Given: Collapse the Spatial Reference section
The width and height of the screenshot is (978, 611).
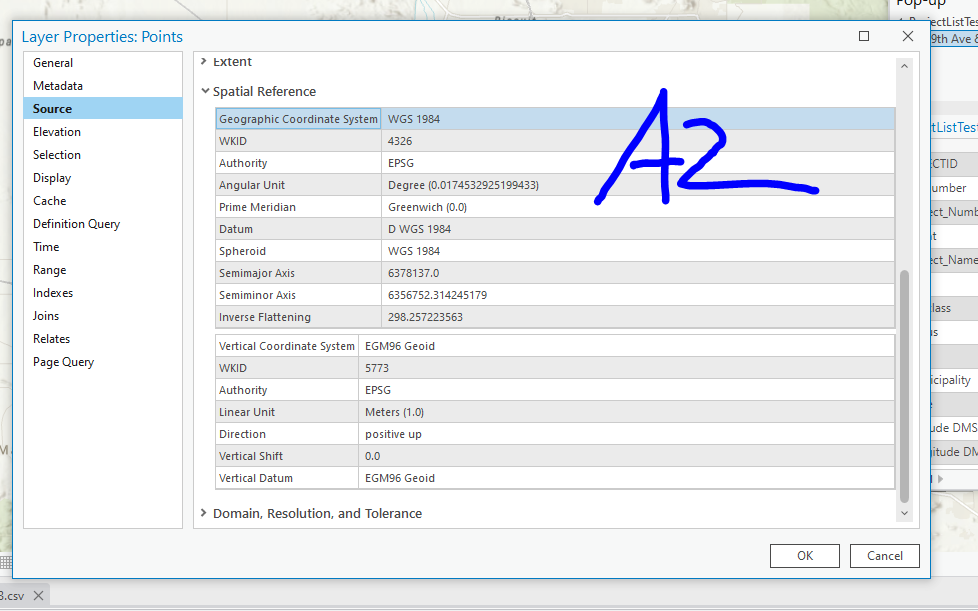Looking at the screenshot, I should coord(205,91).
